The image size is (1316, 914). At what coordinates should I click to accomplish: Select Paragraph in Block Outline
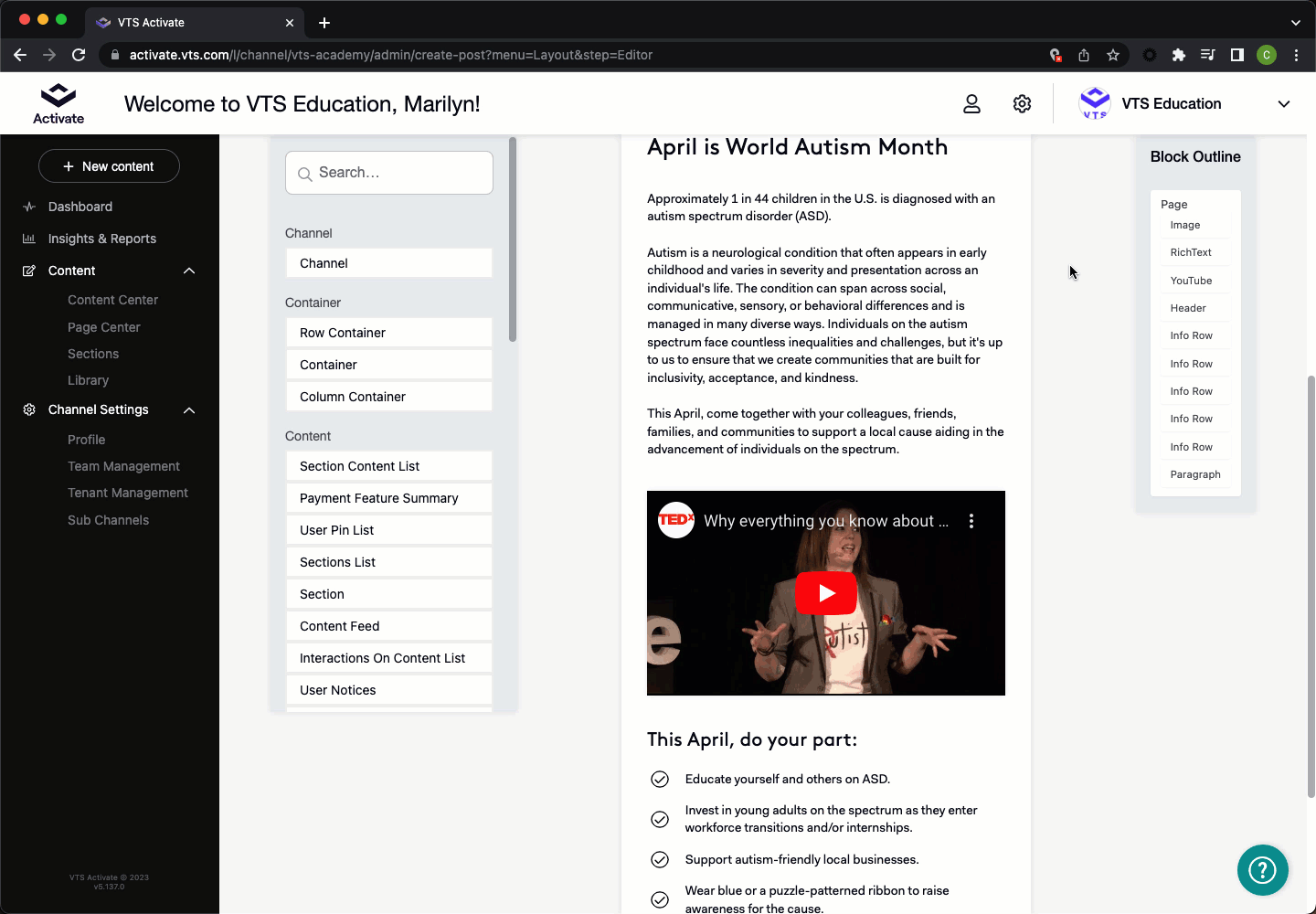pyautogui.click(x=1195, y=474)
